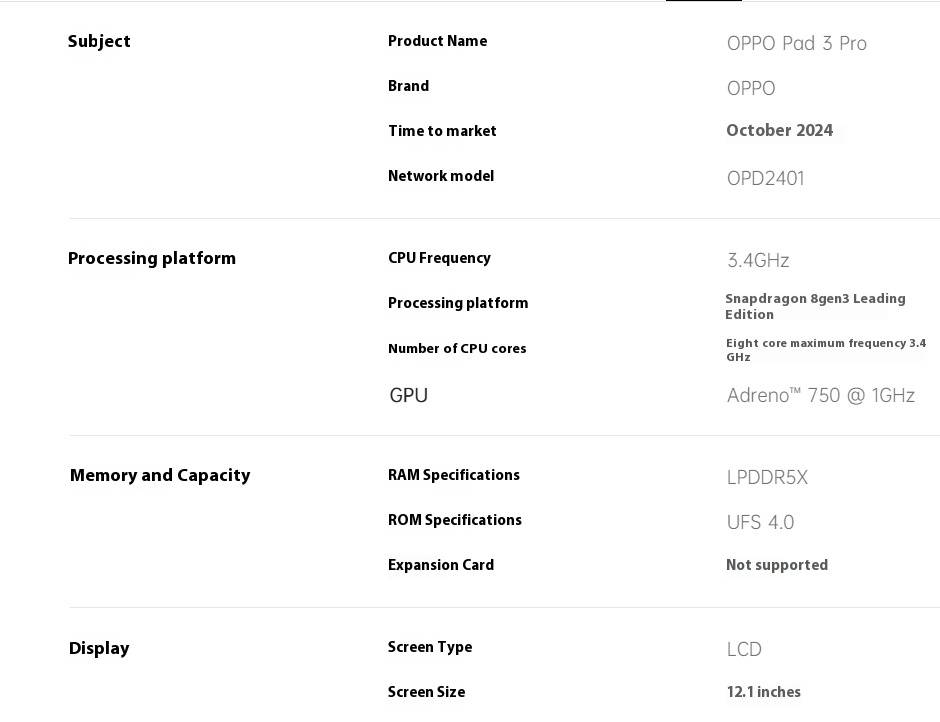Click the Brand value OPPO
940x722 pixels.
(750, 88)
